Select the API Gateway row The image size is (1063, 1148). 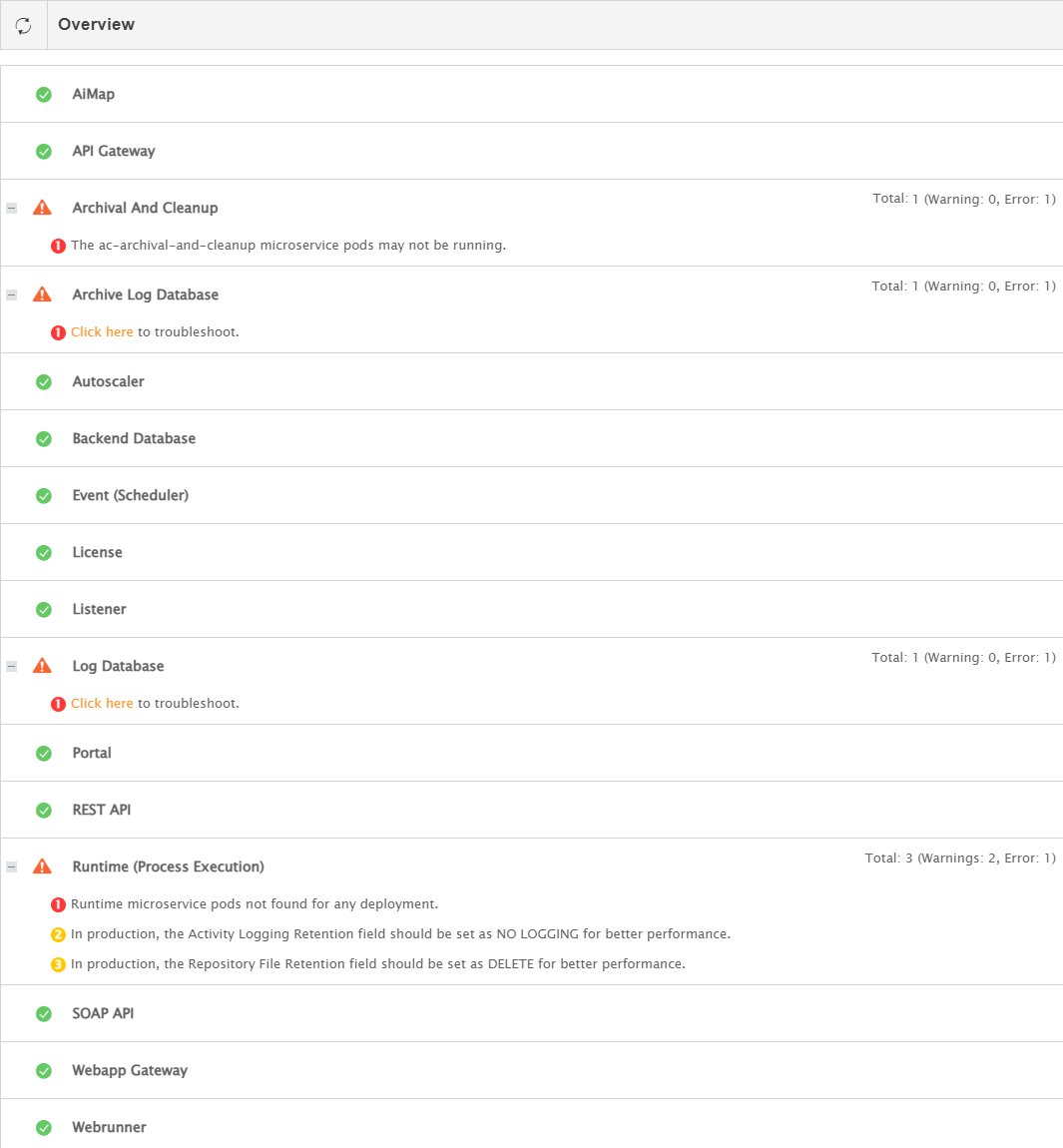(x=114, y=152)
